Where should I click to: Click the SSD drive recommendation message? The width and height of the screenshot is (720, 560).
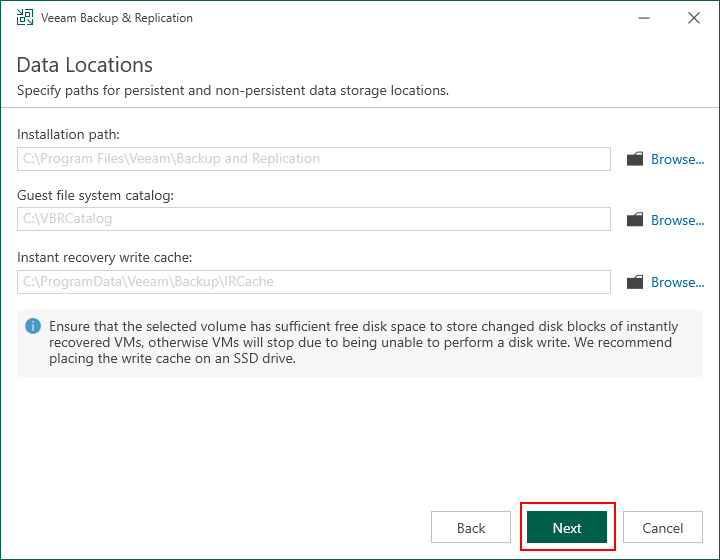click(x=363, y=342)
